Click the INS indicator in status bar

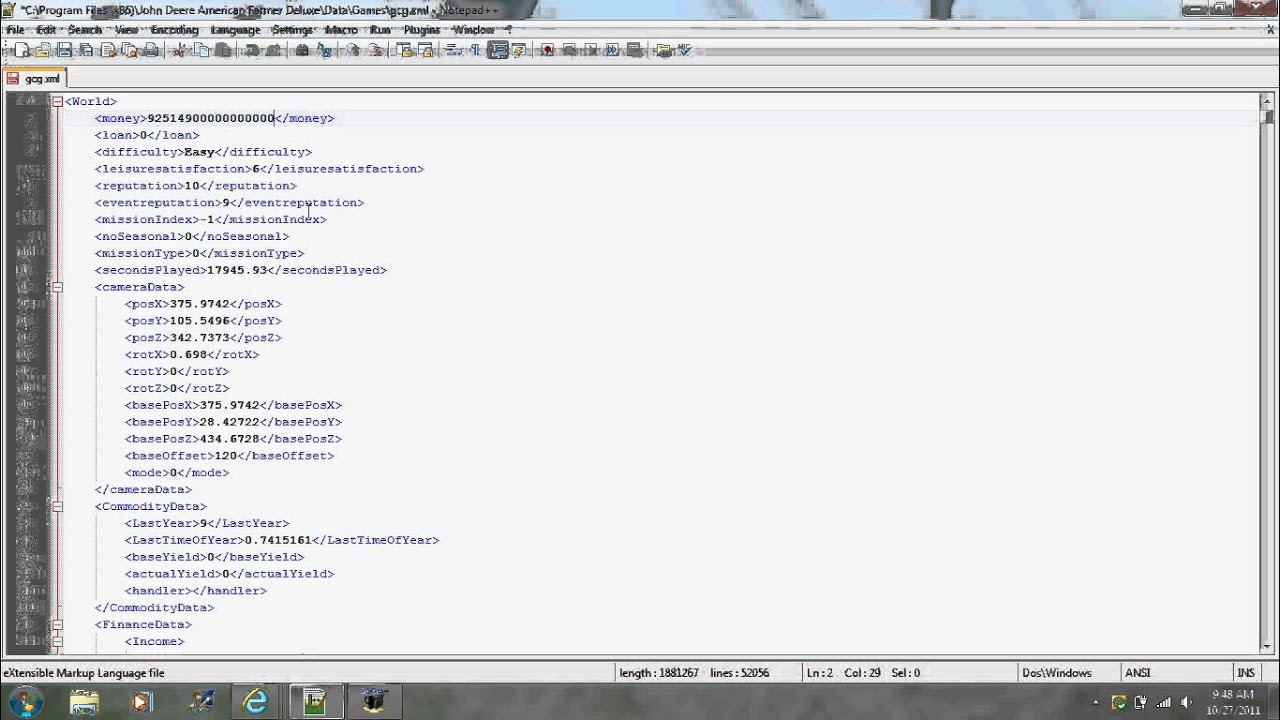[1246, 673]
